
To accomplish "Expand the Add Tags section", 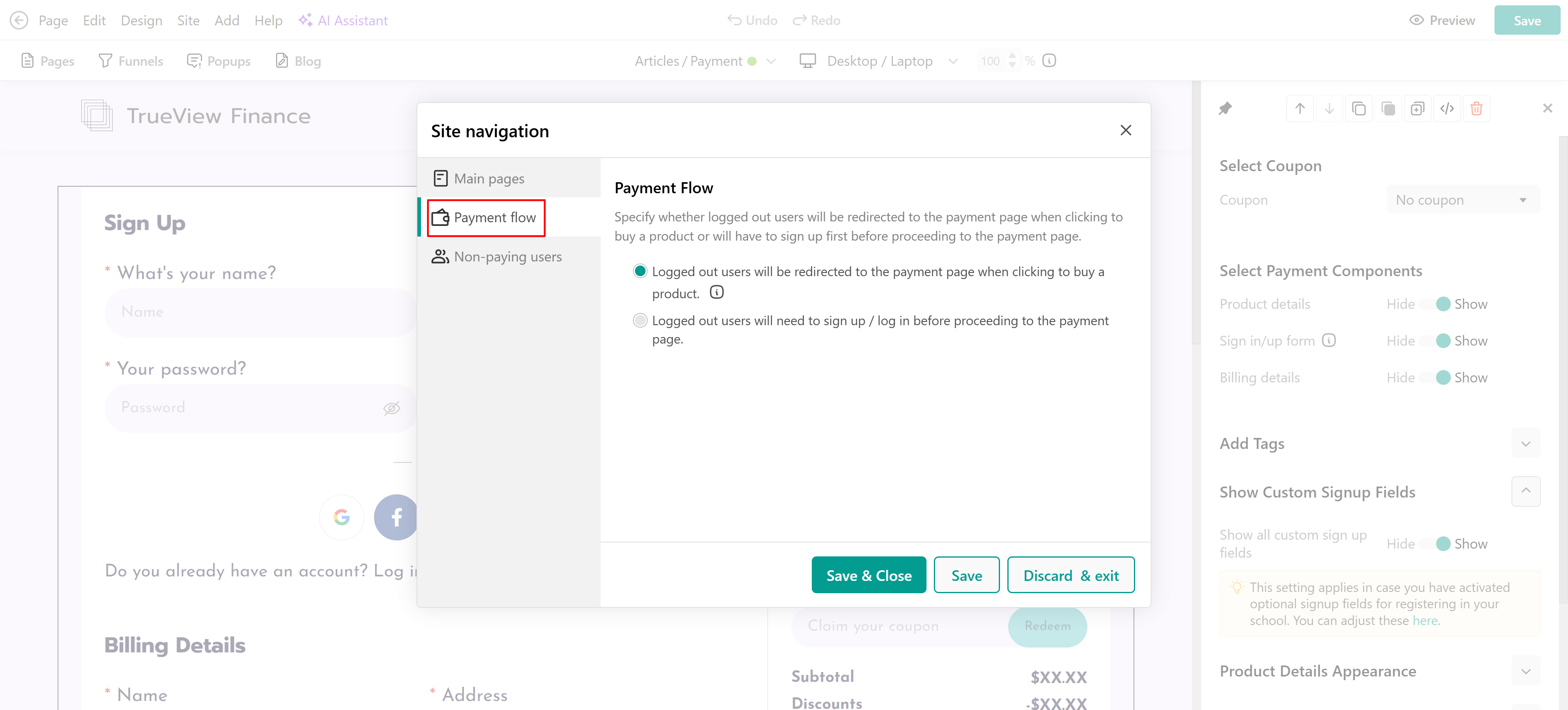I will [1526, 443].
